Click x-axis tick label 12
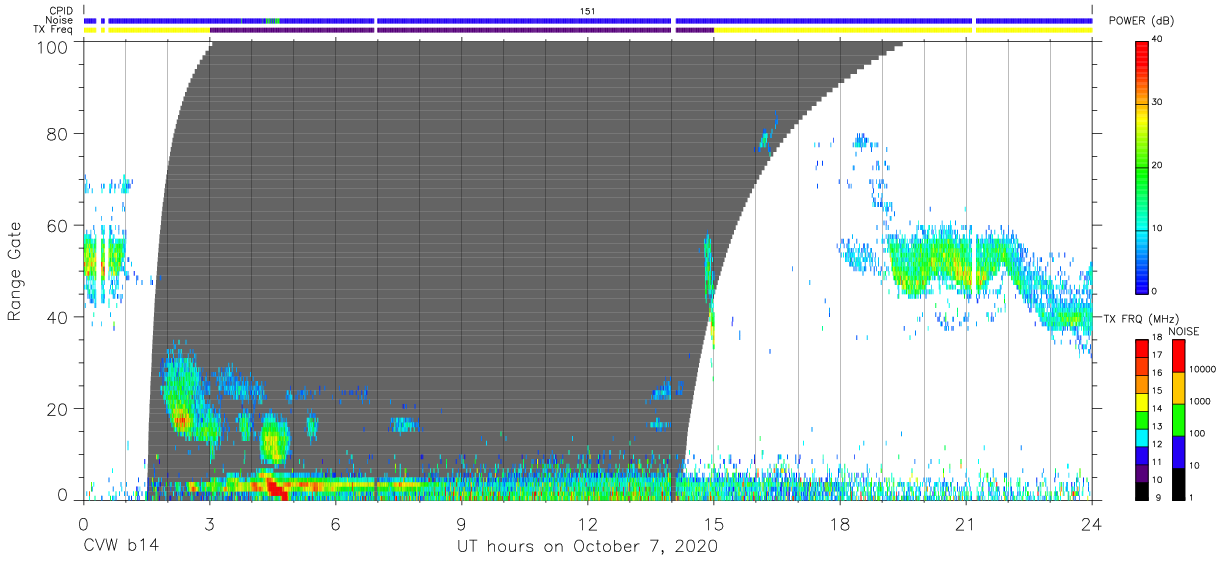1228x567 pixels. click(587, 523)
